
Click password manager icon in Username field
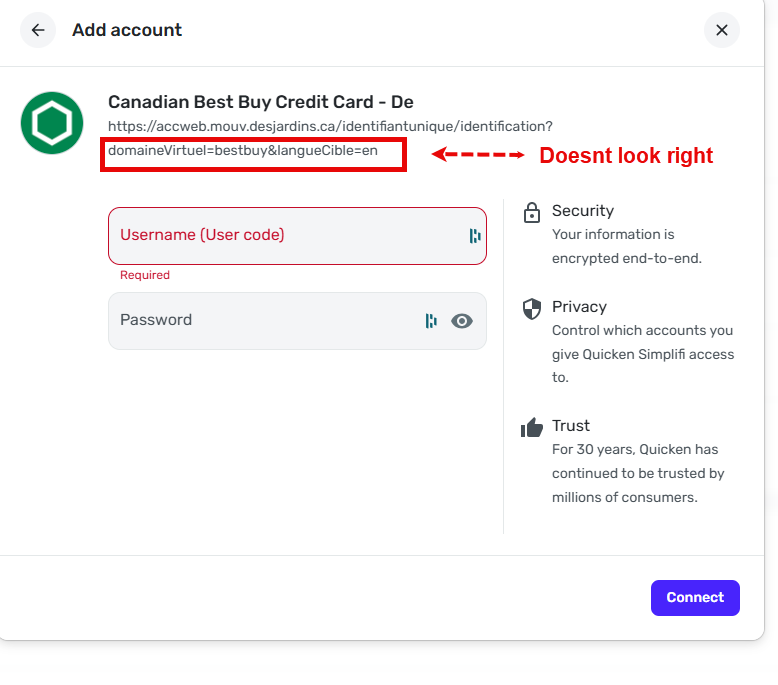[475, 236]
